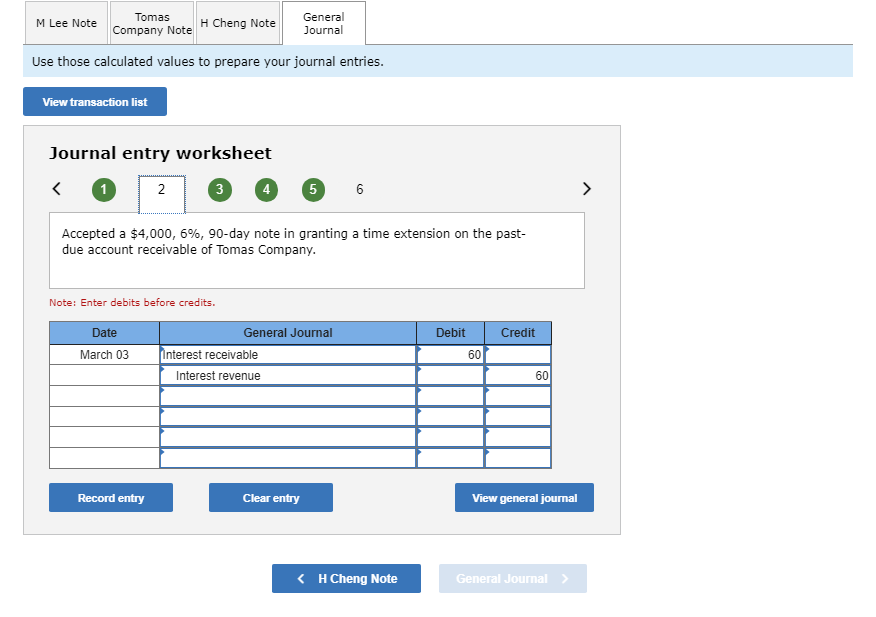876x617 pixels.
Task: Go to journal entry step 5
Action: click(313, 190)
